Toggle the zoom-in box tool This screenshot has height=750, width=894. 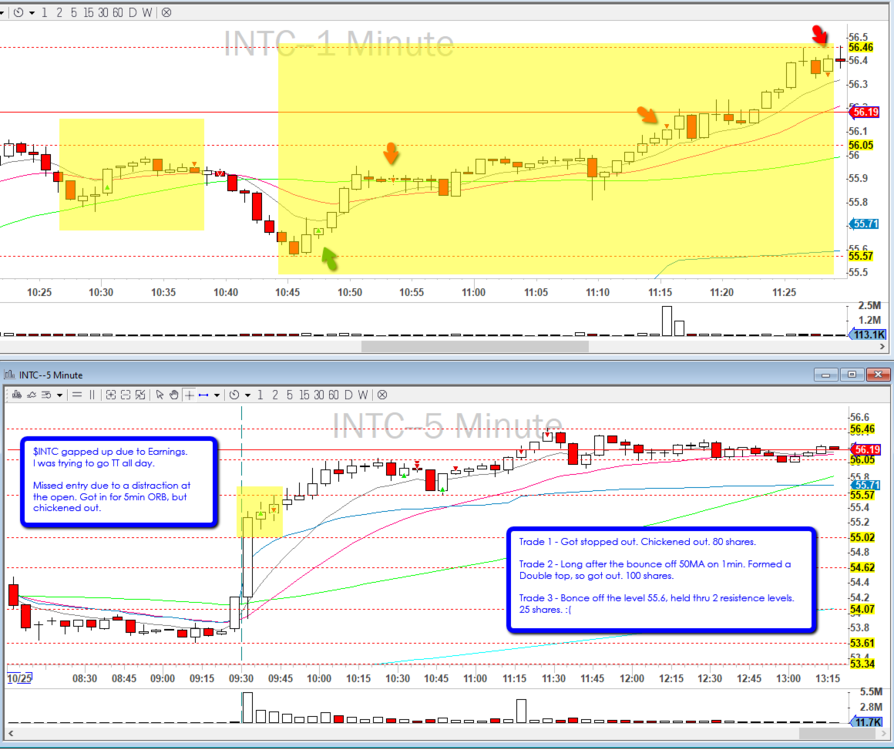point(112,395)
